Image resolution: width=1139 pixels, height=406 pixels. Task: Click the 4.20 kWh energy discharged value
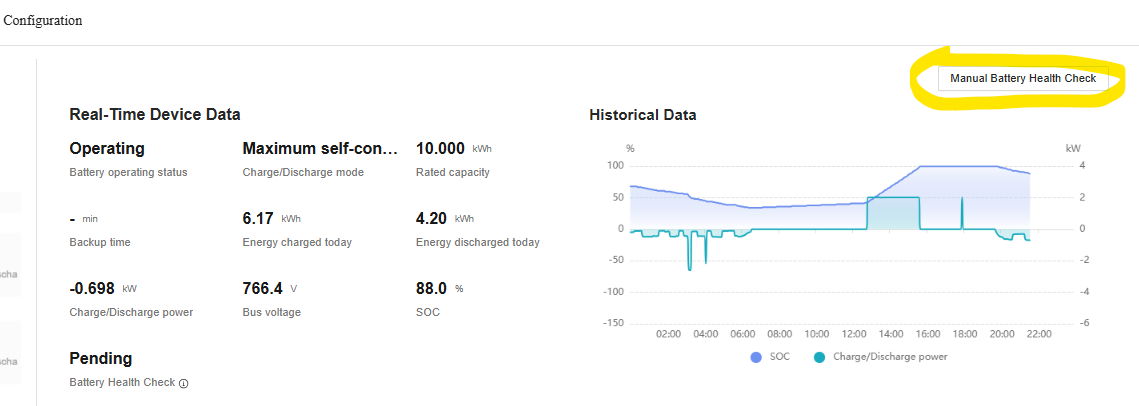click(x=432, y=218)
